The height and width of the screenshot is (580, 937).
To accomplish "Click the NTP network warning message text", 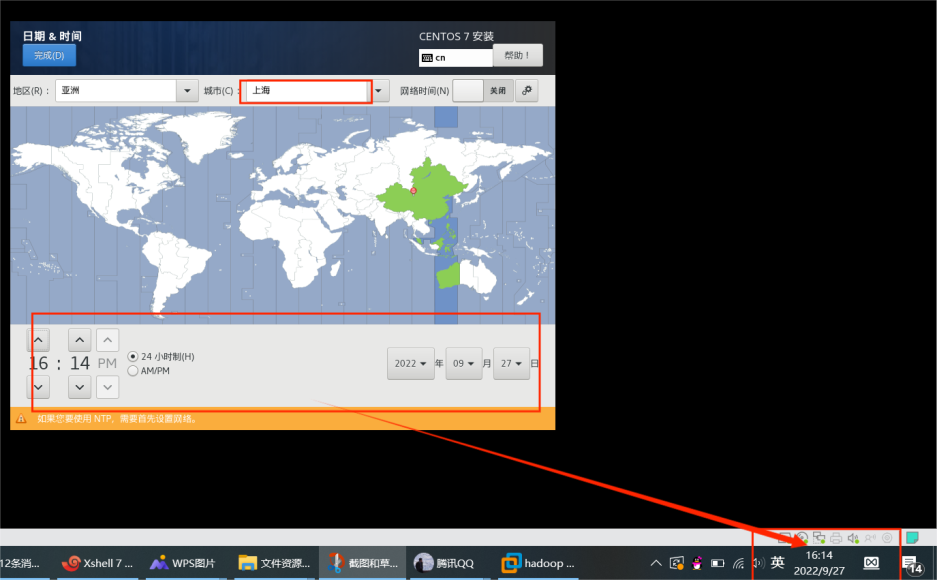I will [117, 419].
